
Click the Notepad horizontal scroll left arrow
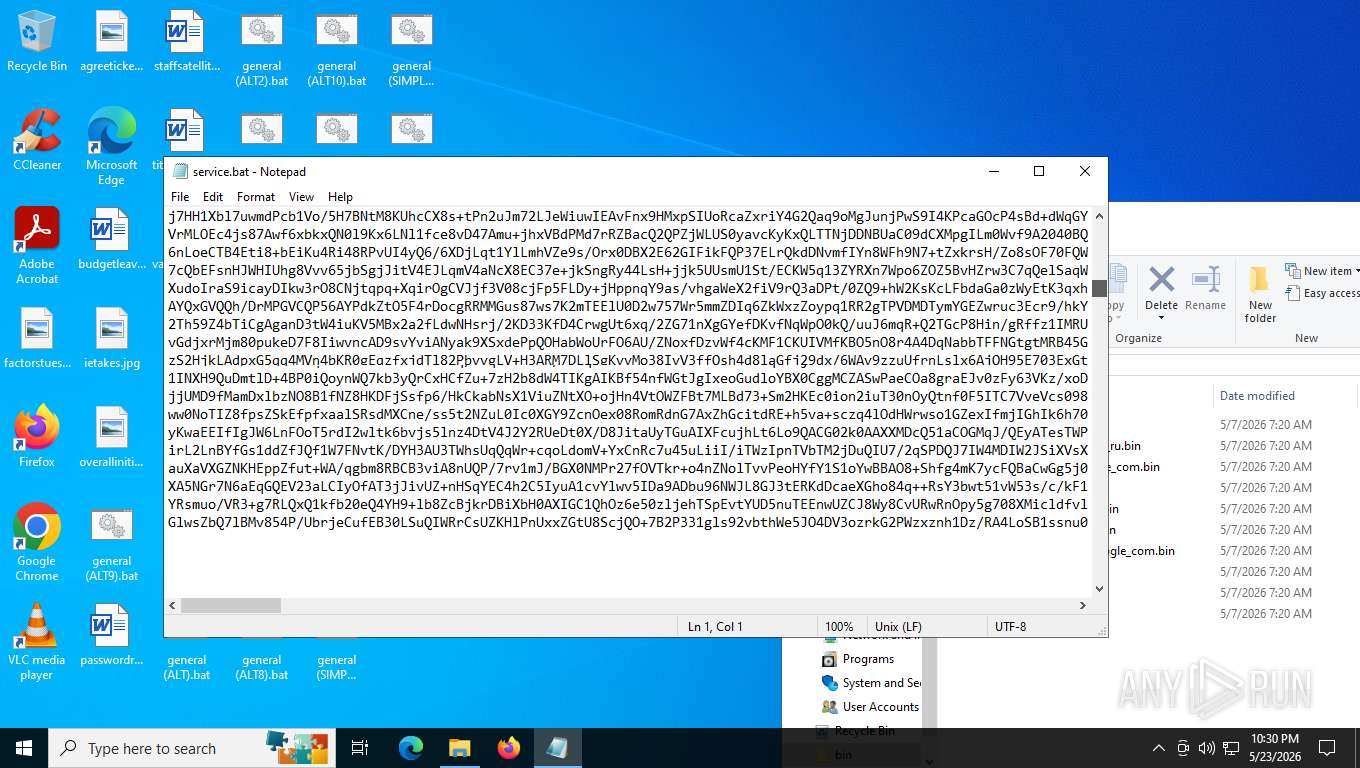point(173,606)
